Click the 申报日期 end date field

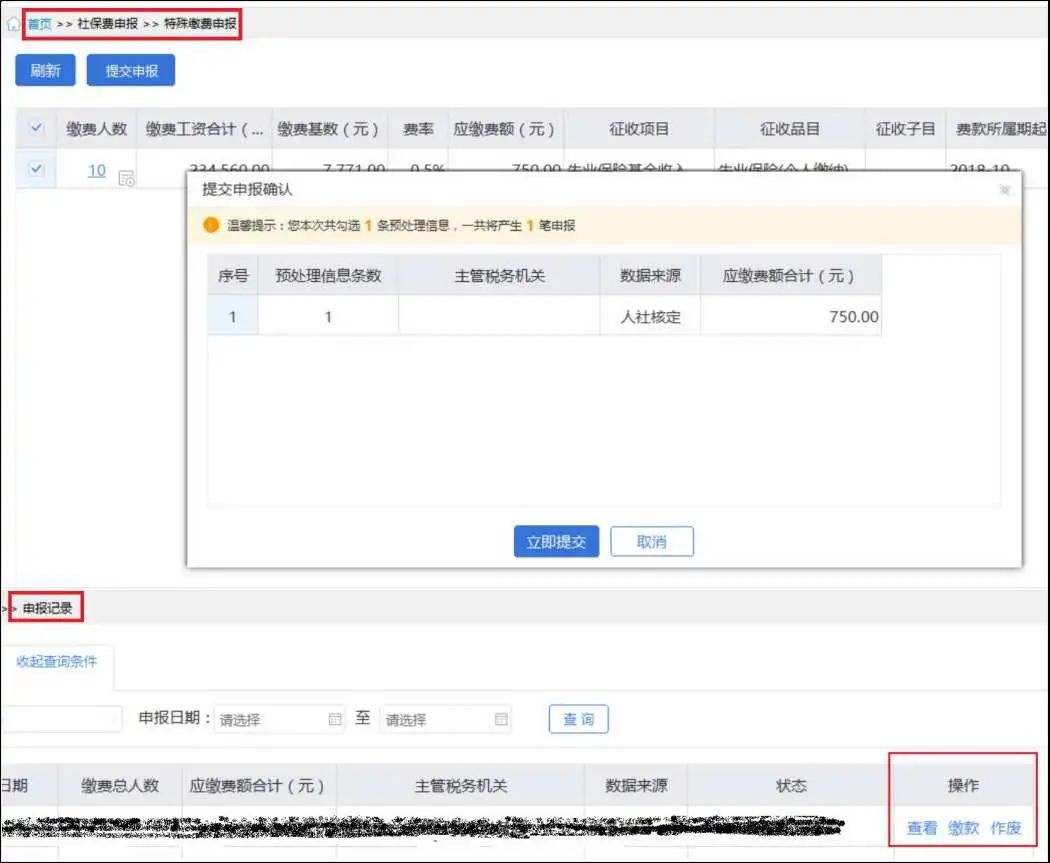point(445,720)
